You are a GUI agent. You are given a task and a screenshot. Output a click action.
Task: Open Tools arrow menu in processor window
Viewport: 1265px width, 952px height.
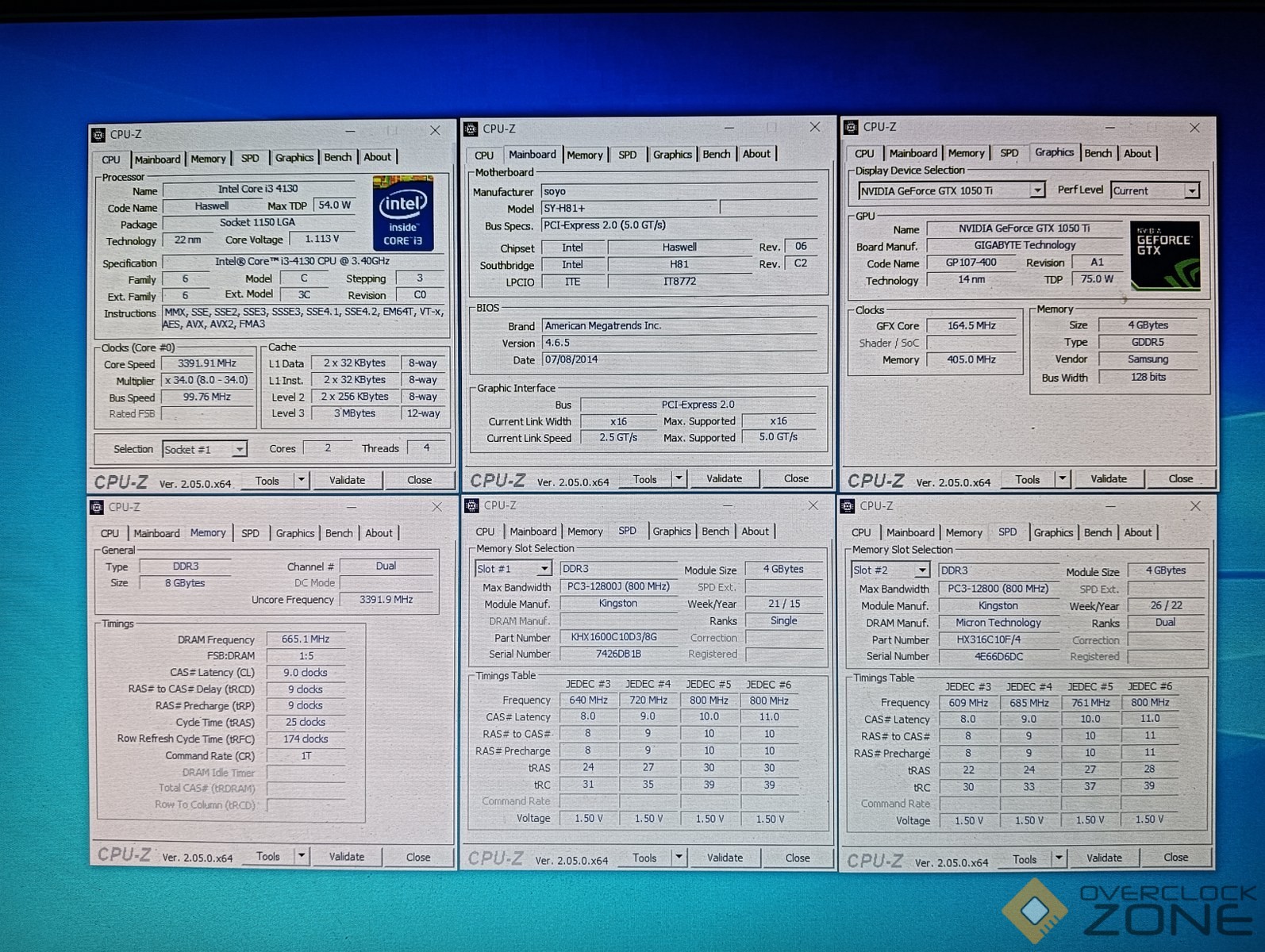[301, 480]
